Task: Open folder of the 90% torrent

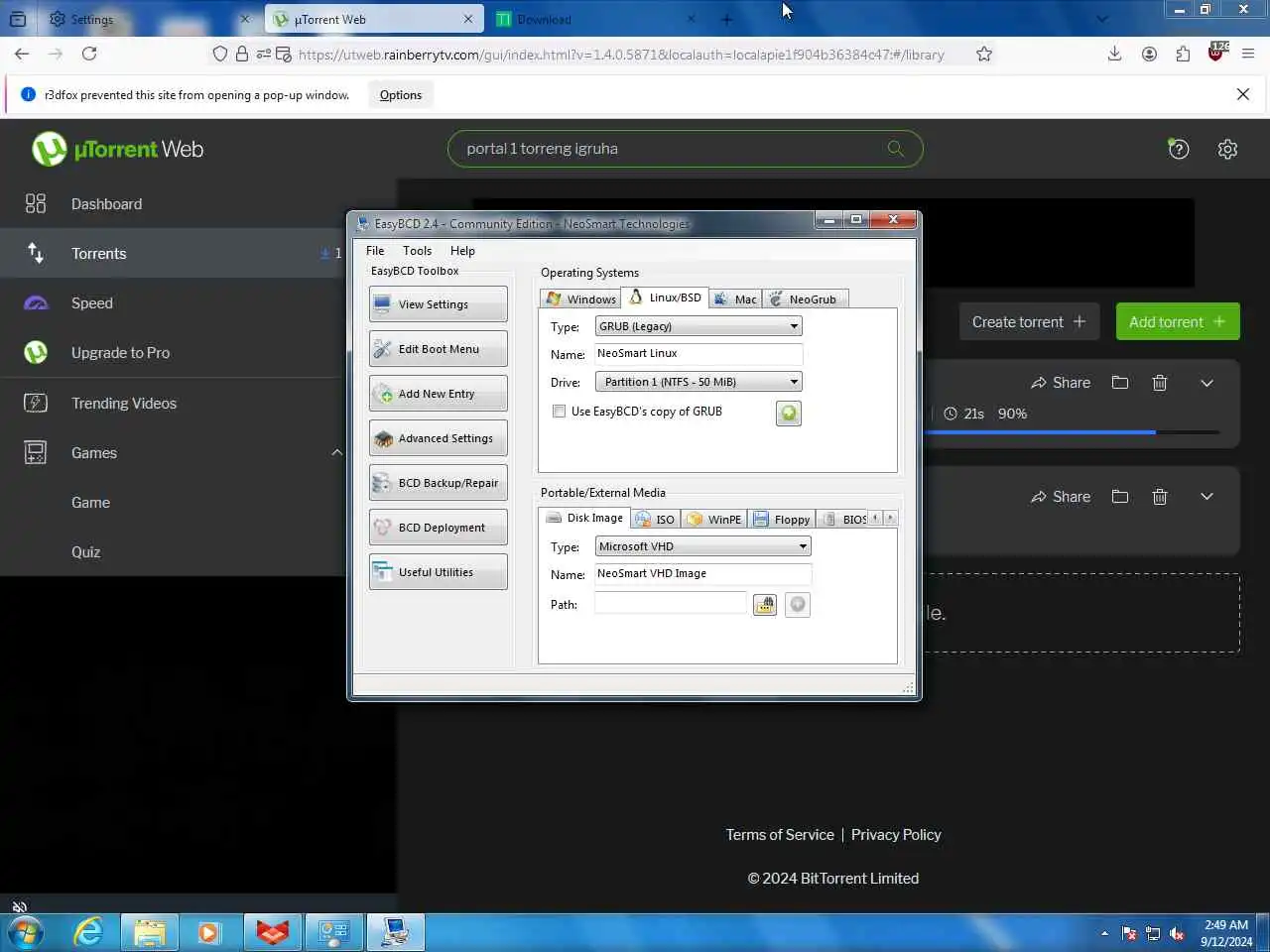Action: pos(1120,383)
